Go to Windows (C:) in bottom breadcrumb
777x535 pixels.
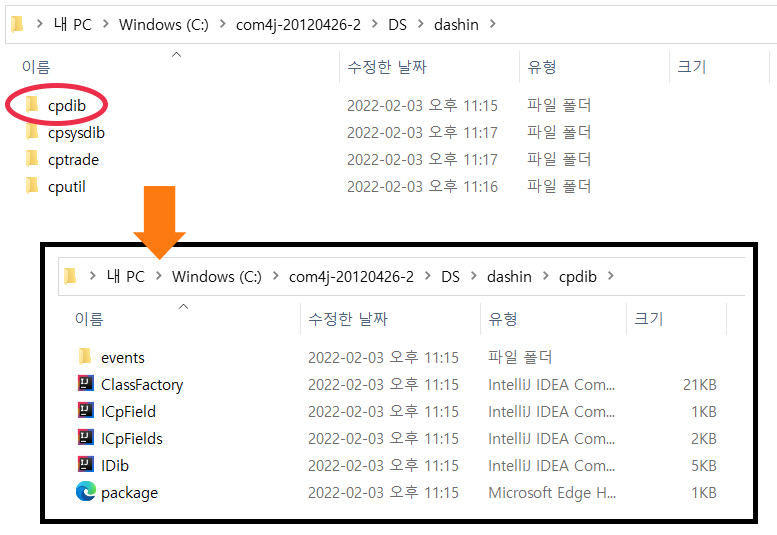(217, 276)
